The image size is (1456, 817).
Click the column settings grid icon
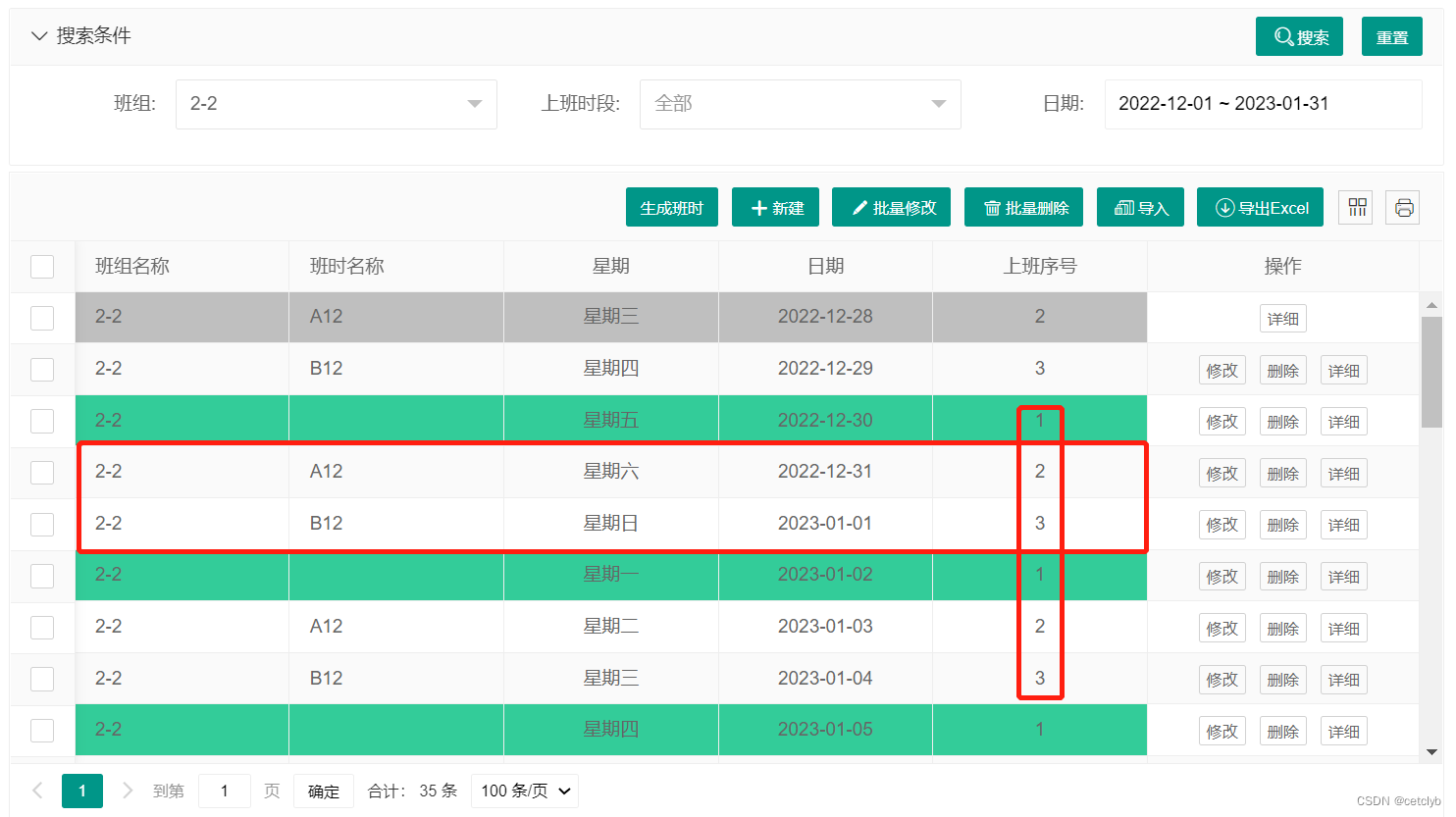pos(1357,207)
